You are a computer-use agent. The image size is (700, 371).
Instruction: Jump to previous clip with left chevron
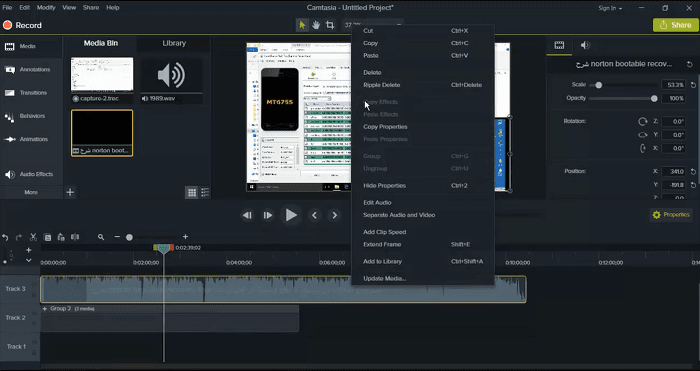click(314, 215)
